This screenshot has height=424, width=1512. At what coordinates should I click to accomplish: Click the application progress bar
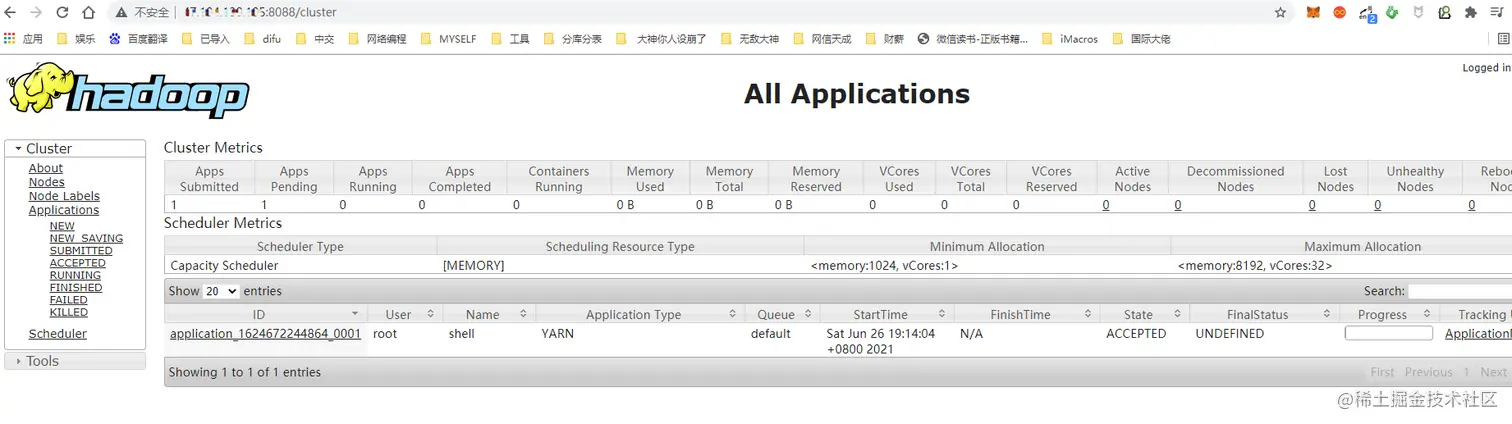click(x=1389, y=334)
